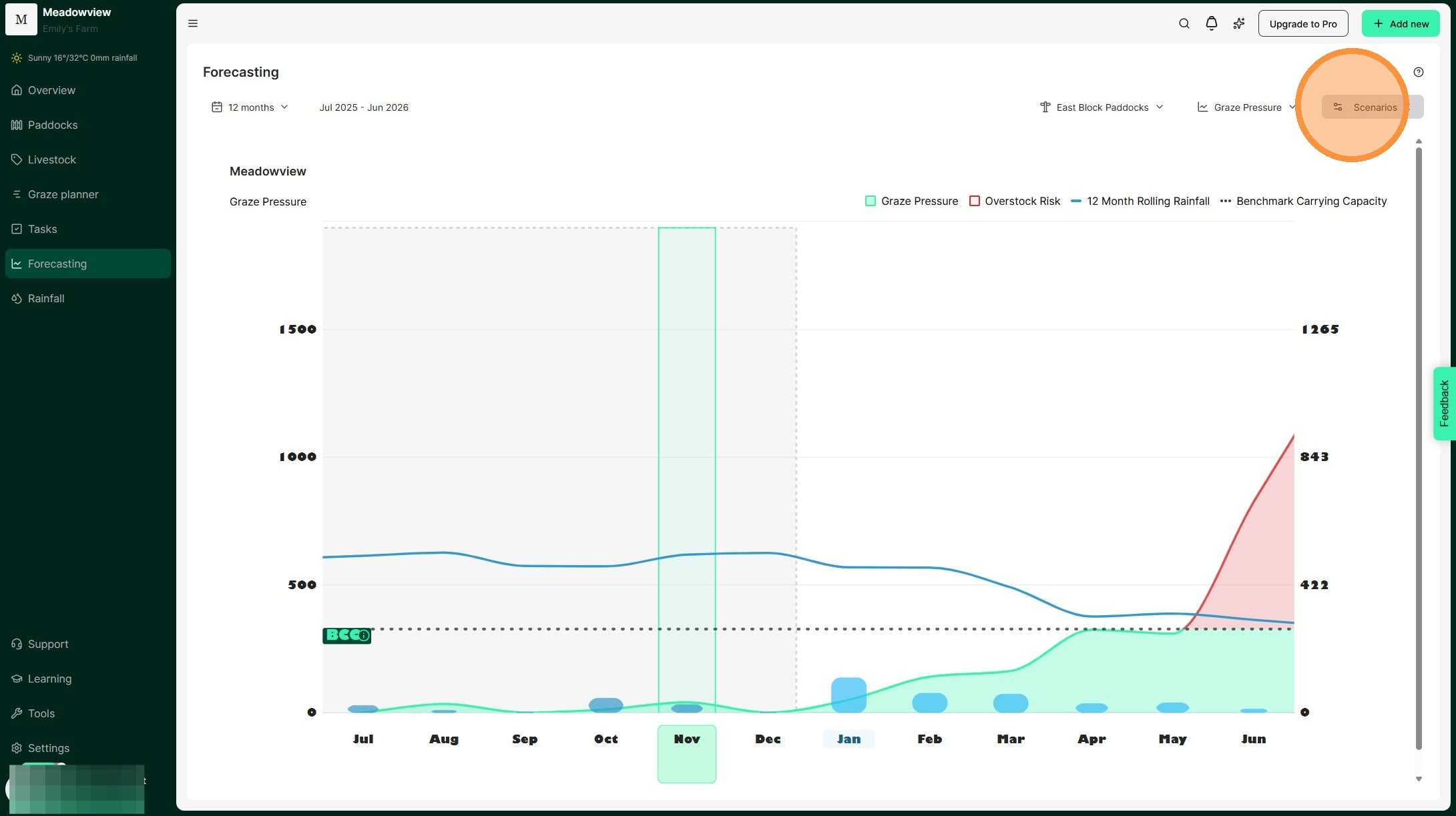Open the Feedback side tab

click(1444, 403)
